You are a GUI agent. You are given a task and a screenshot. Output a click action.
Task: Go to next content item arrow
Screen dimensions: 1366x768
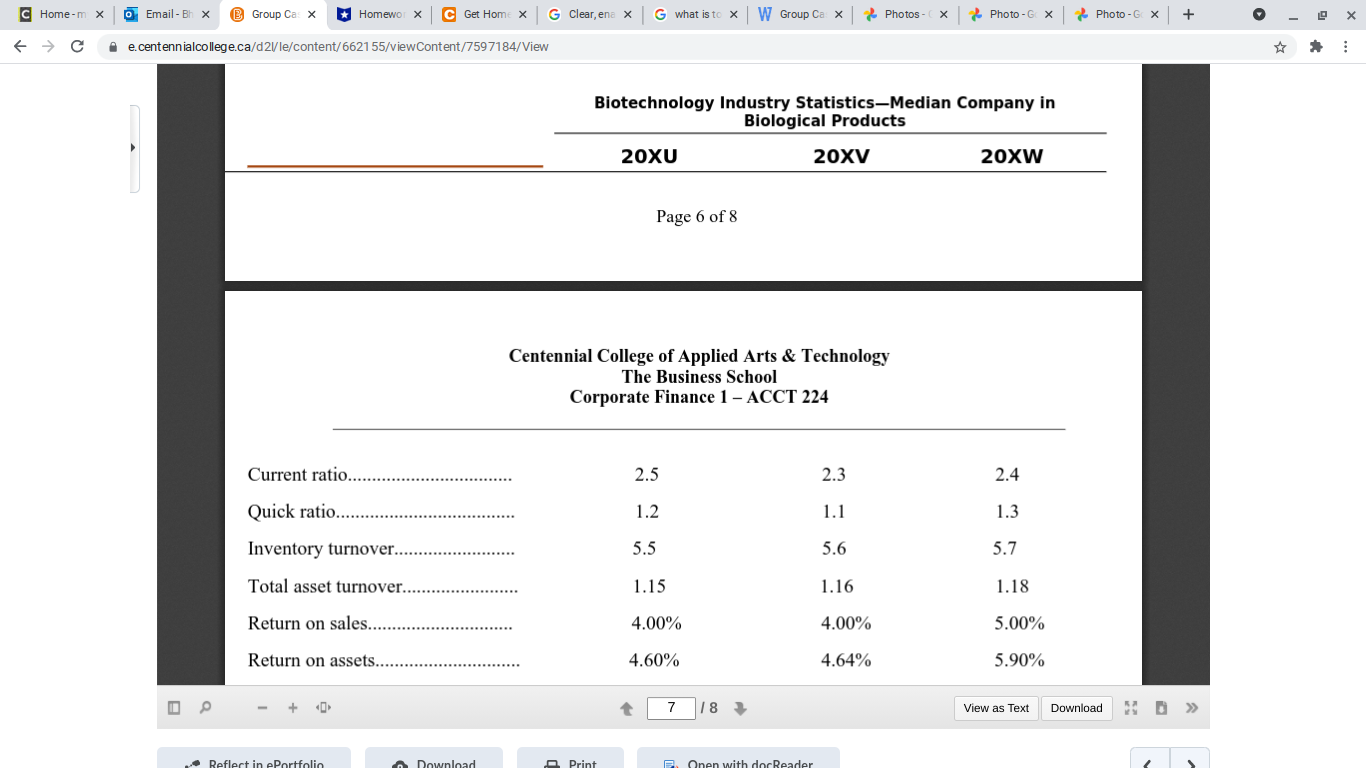point(1190,758)
